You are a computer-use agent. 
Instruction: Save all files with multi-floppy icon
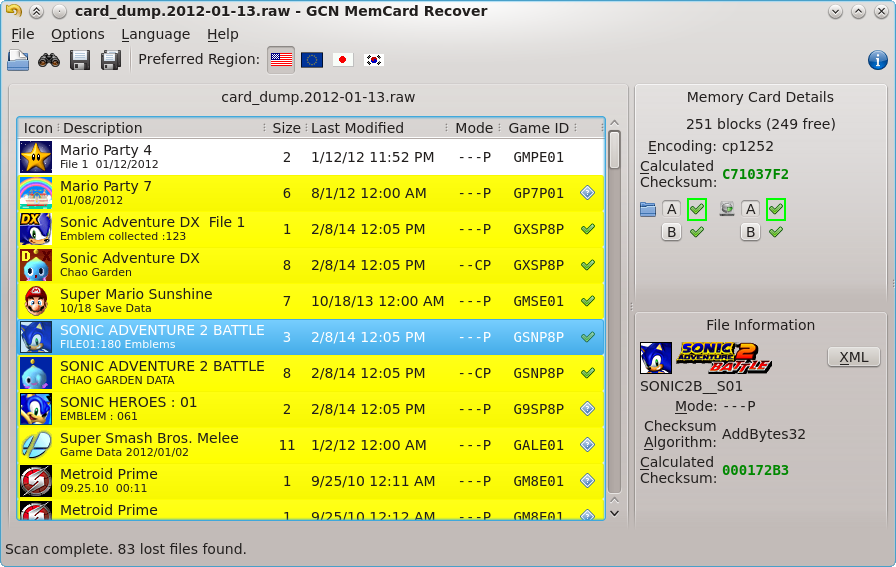pyautogui.click(x=111, y=60)
